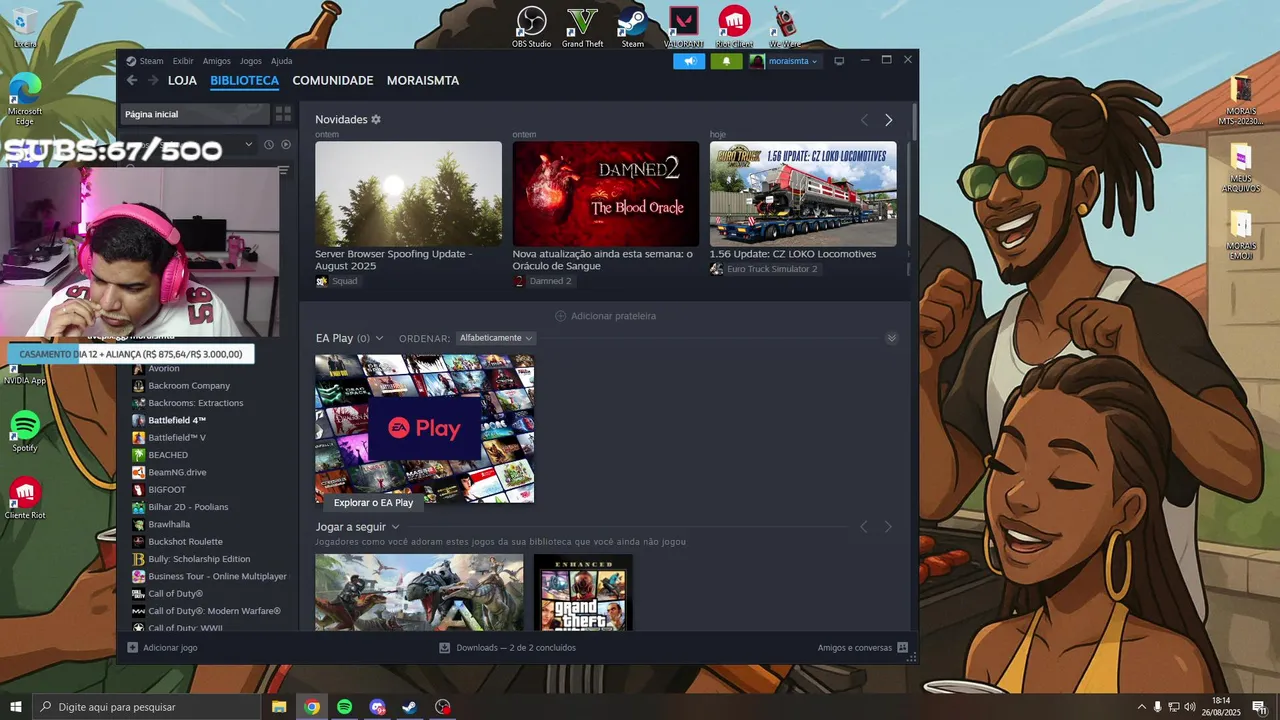Switch to the BIBLIOTECA tab
Screen dimensions: 1280x720
(244, 80)
